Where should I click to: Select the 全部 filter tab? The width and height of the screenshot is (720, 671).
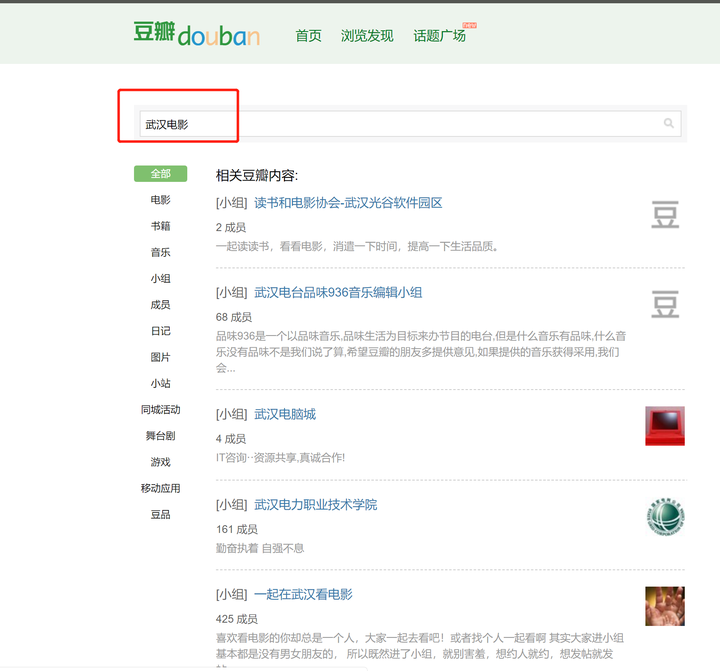click(x=160, y=174)
